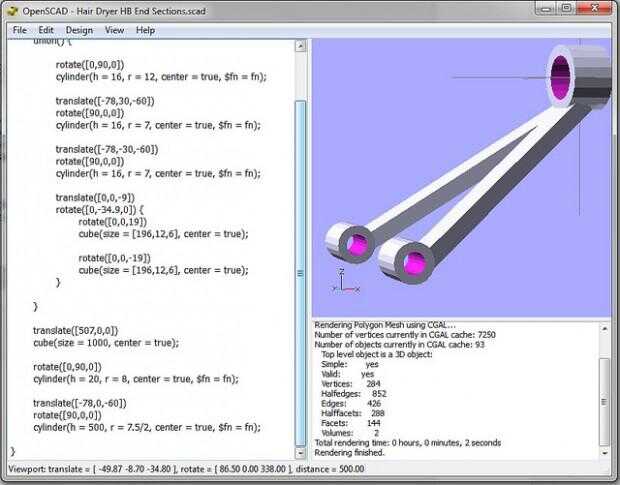Open the File menu
Image resolution: width=620 pixels, height=485 pixels.
pos(19,30)
